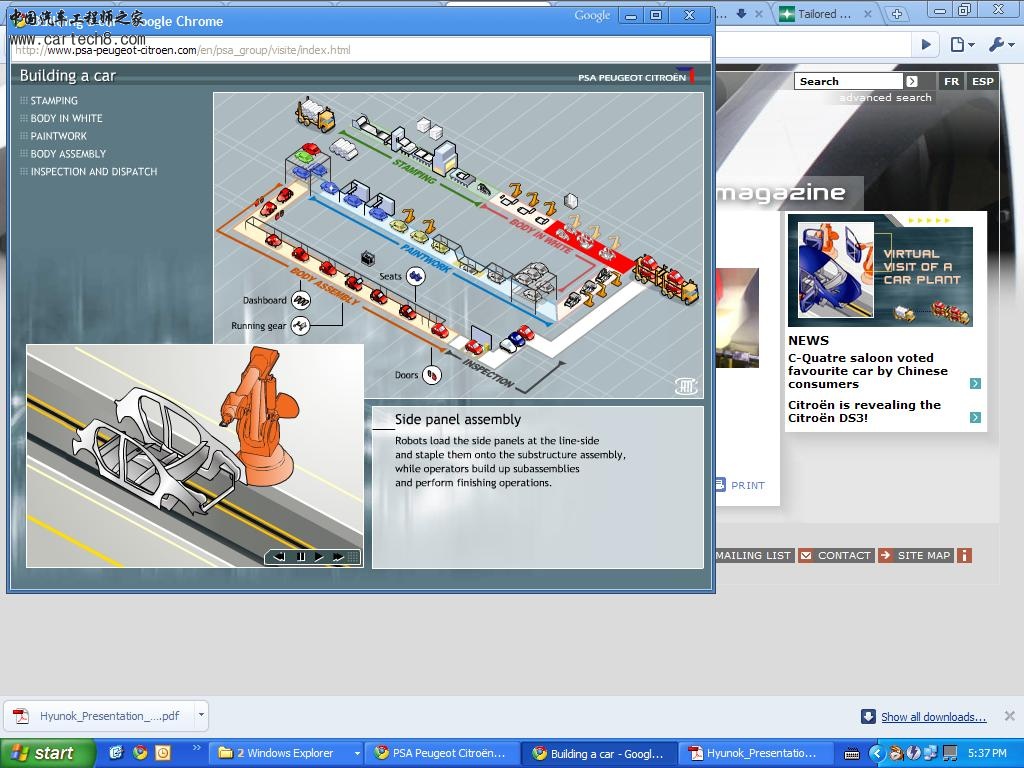Open the PAINTWORK section
Screen dimensions: 1024x768
click(x=58, y=136)
